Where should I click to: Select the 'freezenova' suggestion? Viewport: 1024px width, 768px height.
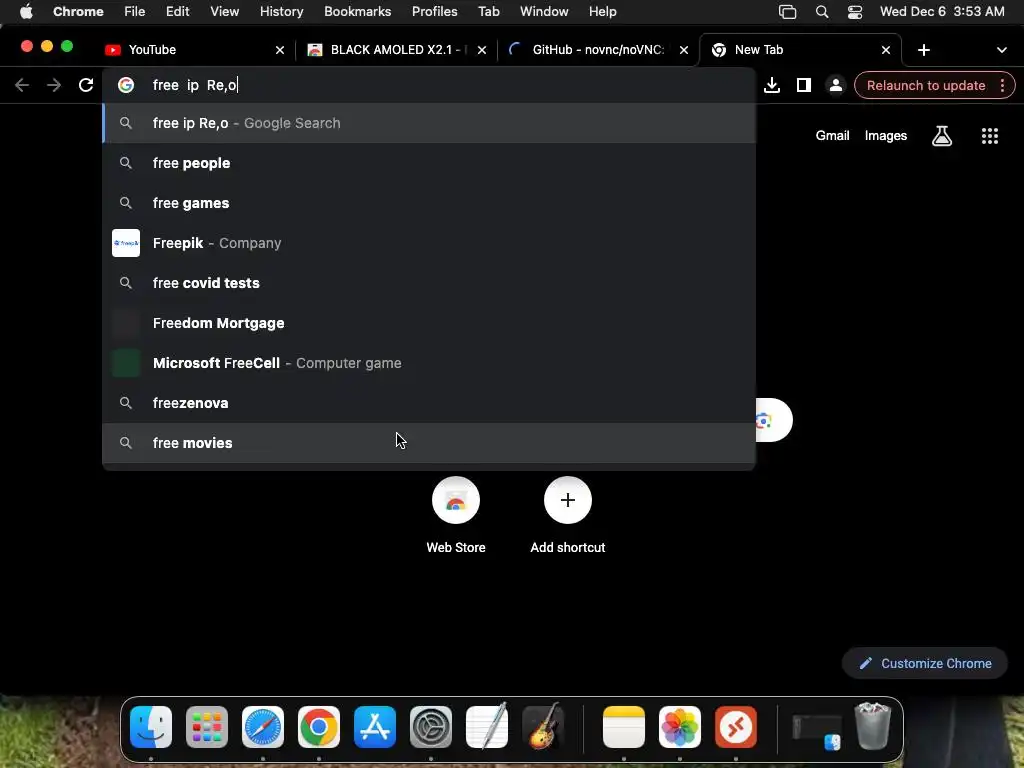(x=429, y=403)
